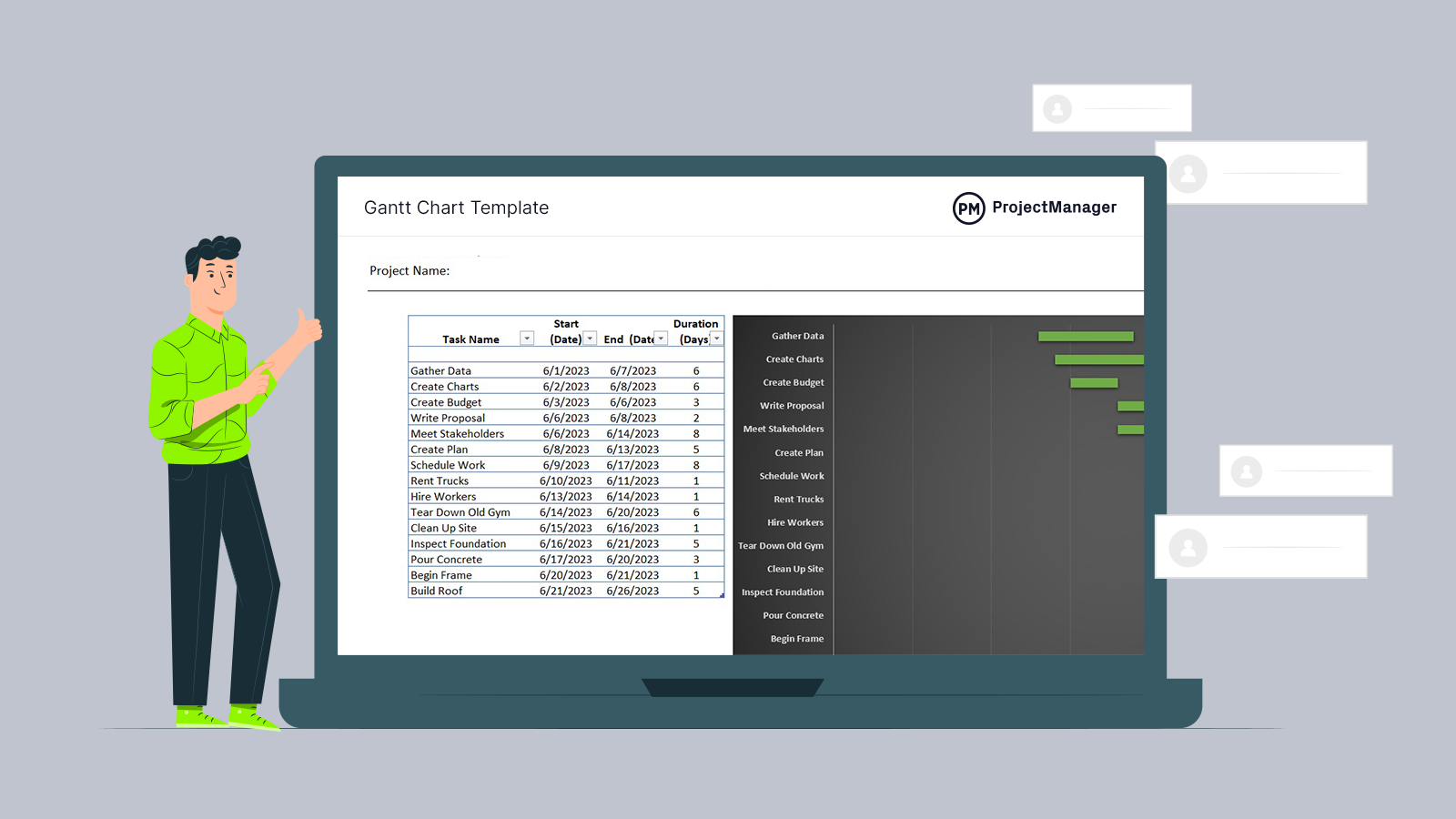Click the Build Roof start date cell
Screen dimensions: 1456x819
tap(565, 591)
